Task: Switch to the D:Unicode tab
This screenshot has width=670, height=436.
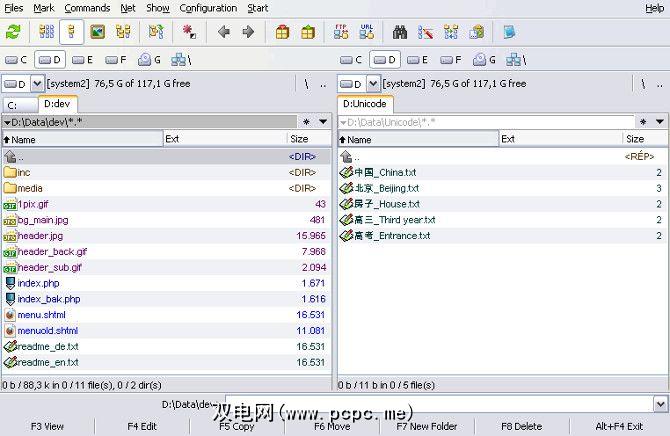Action: coord(365,104)
